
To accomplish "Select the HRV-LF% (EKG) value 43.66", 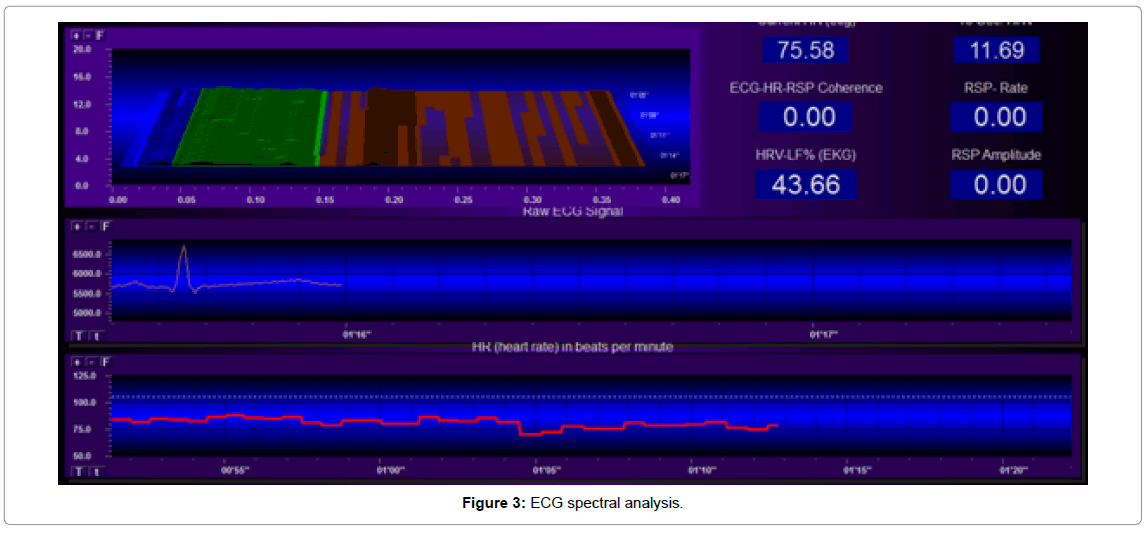I will (x=805, y=184).
